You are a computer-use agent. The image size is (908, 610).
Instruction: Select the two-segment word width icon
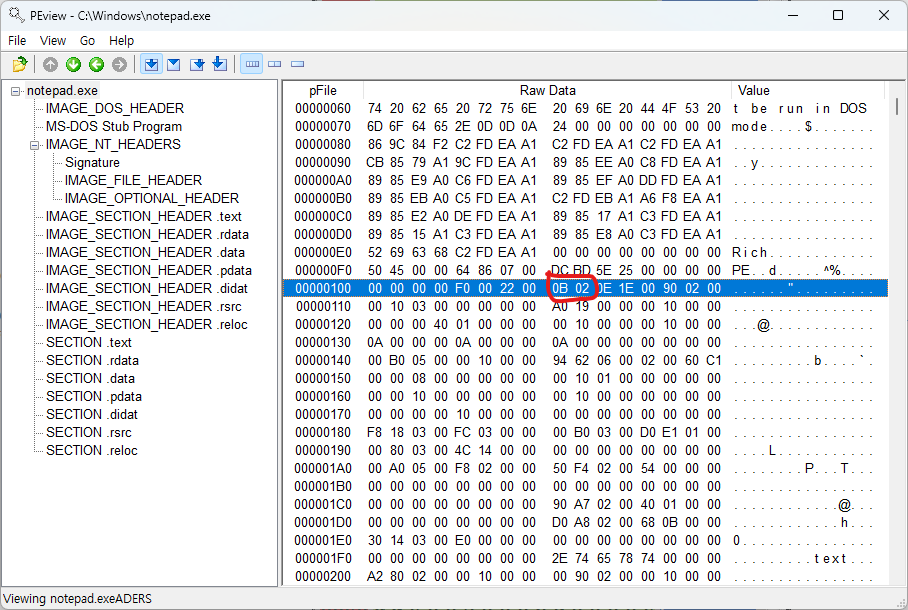(275, 64)
